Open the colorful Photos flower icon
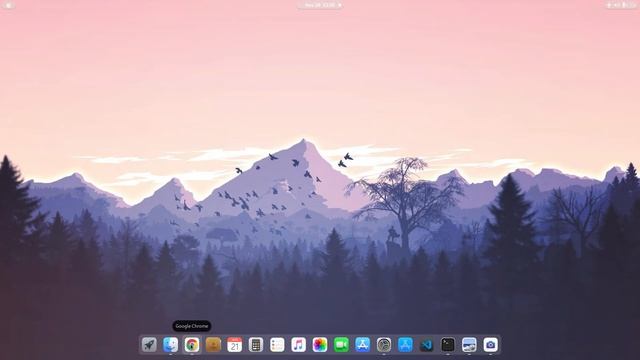Image resolution: width=640 pixels, height=360 pixels. pos(320,345)
